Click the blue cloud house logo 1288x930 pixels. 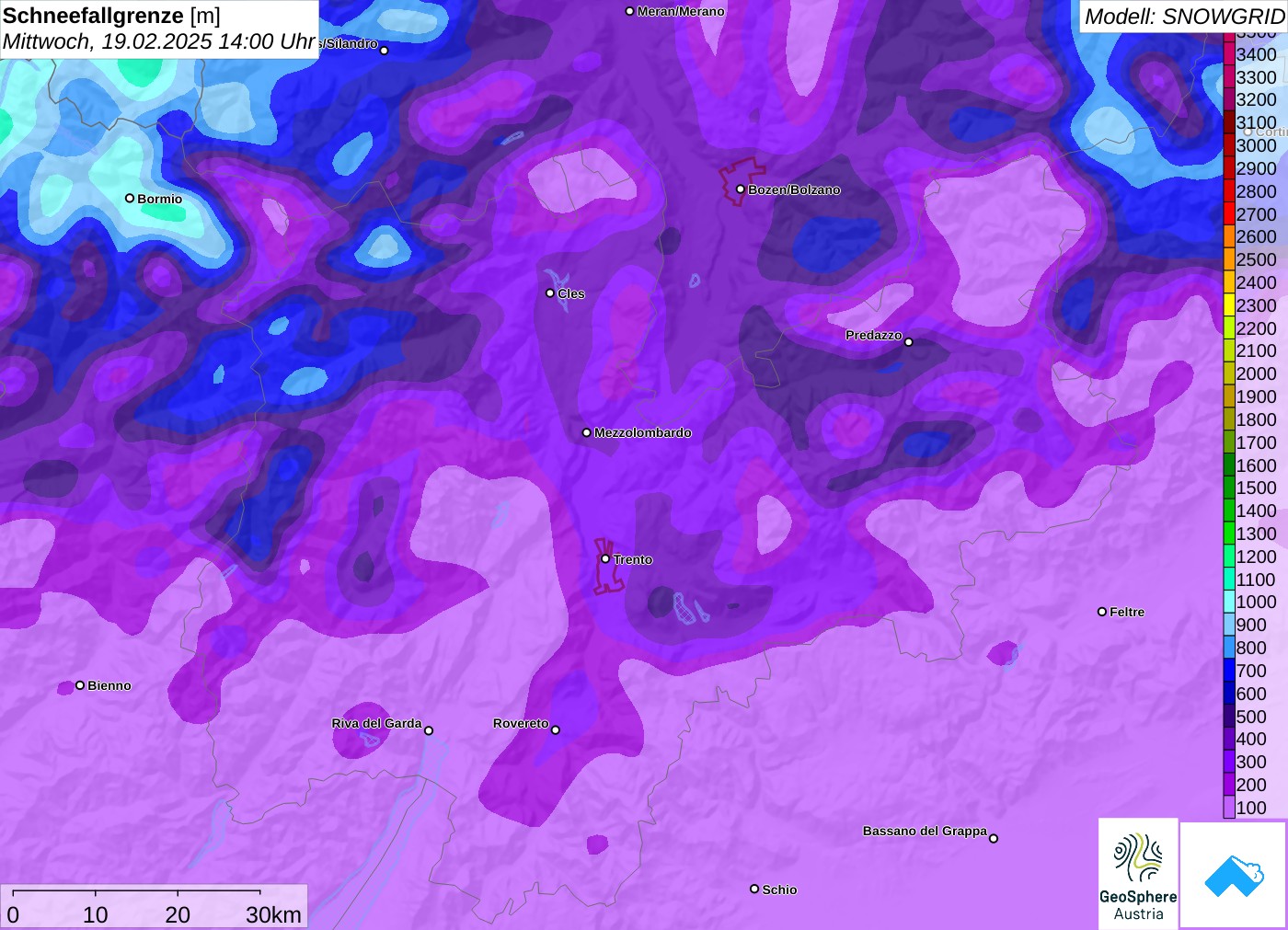(1234, 875)
